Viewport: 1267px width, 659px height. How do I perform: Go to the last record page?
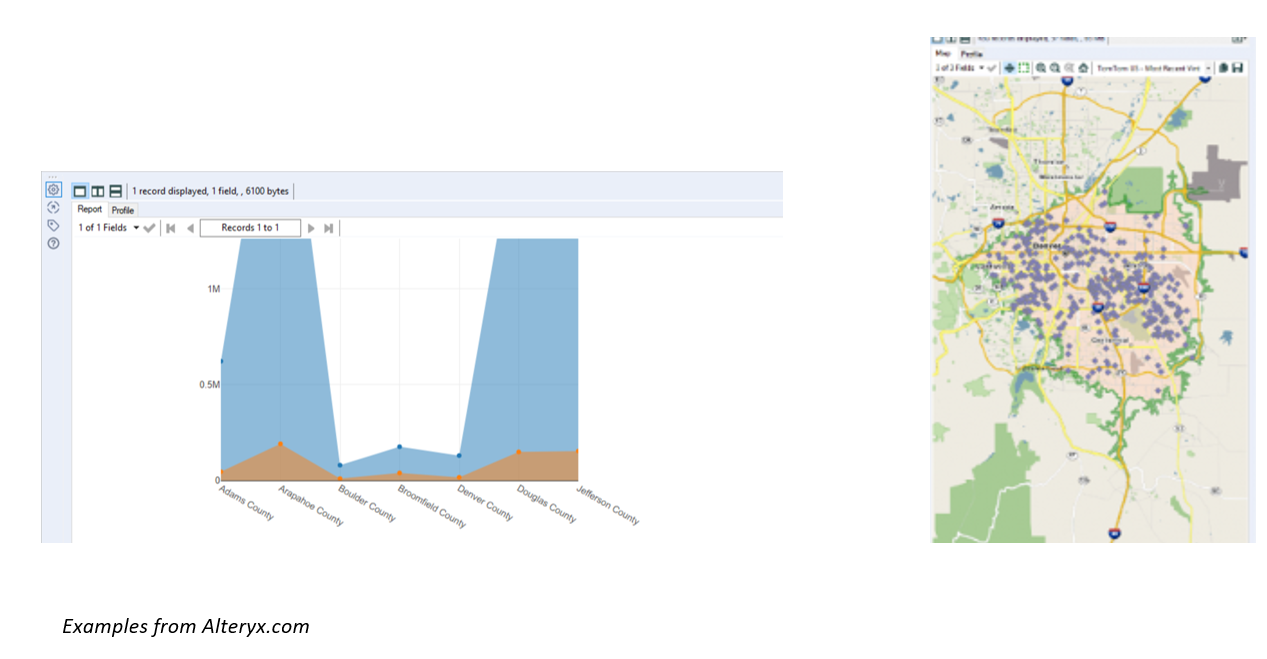[328, 228]
